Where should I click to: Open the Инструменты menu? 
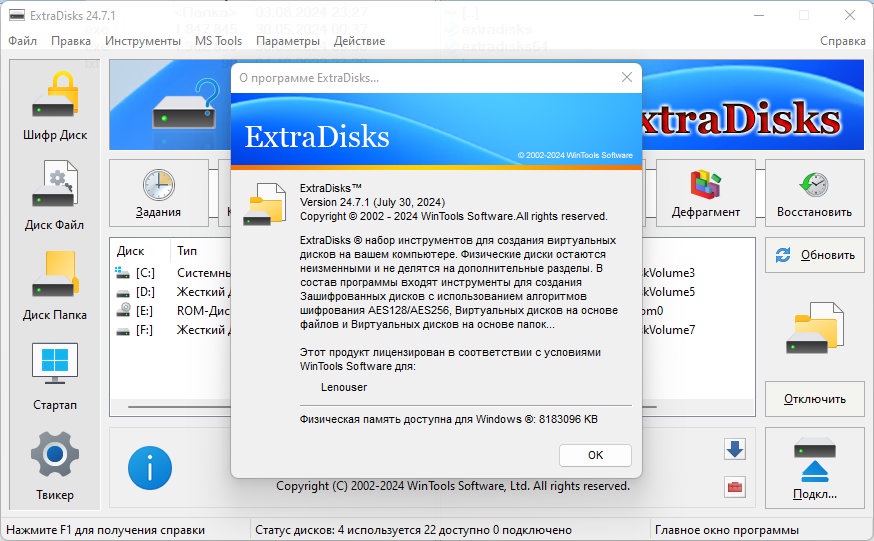point(143,41)
